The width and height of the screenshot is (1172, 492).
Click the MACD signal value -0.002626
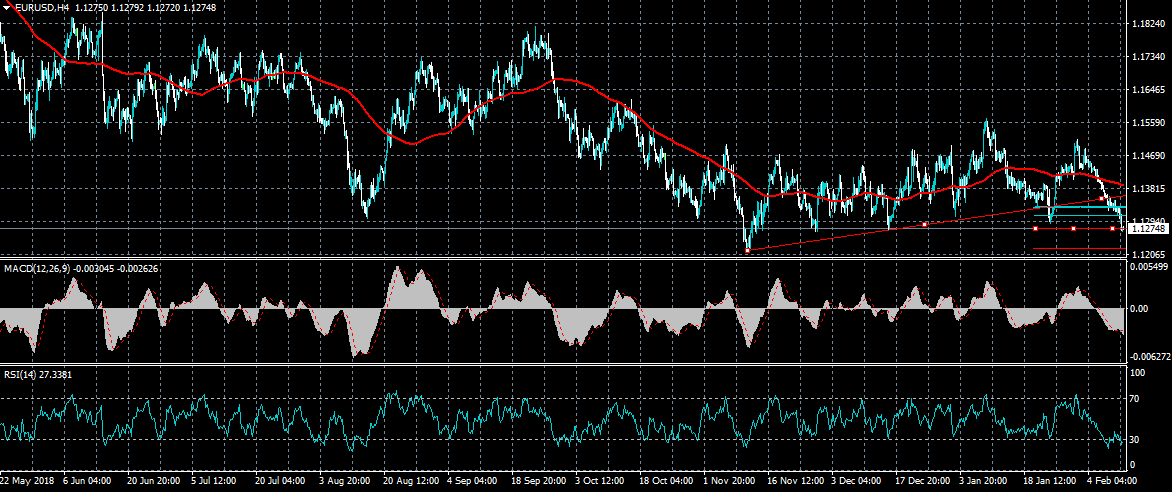136,268
